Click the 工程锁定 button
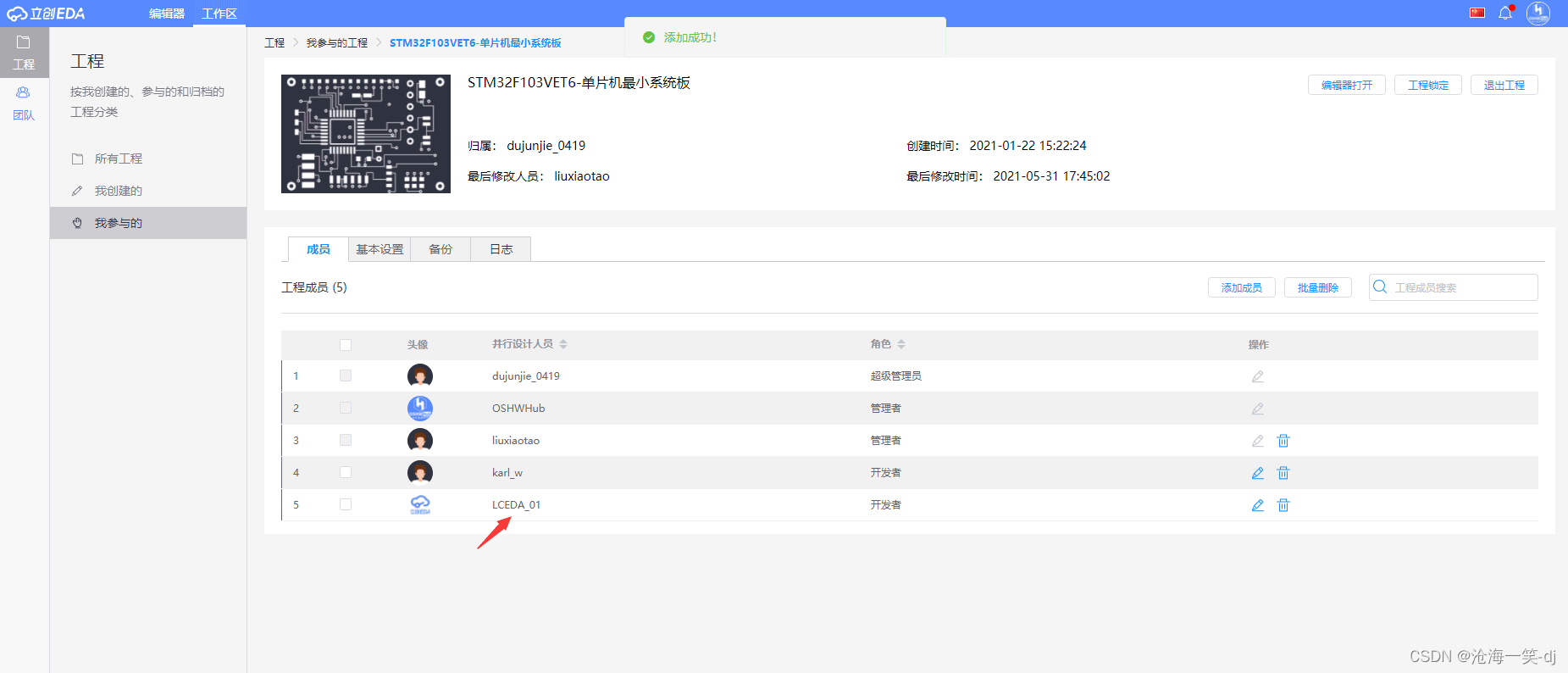The width and height of the screenshot is (1568, 673). 1428,85
